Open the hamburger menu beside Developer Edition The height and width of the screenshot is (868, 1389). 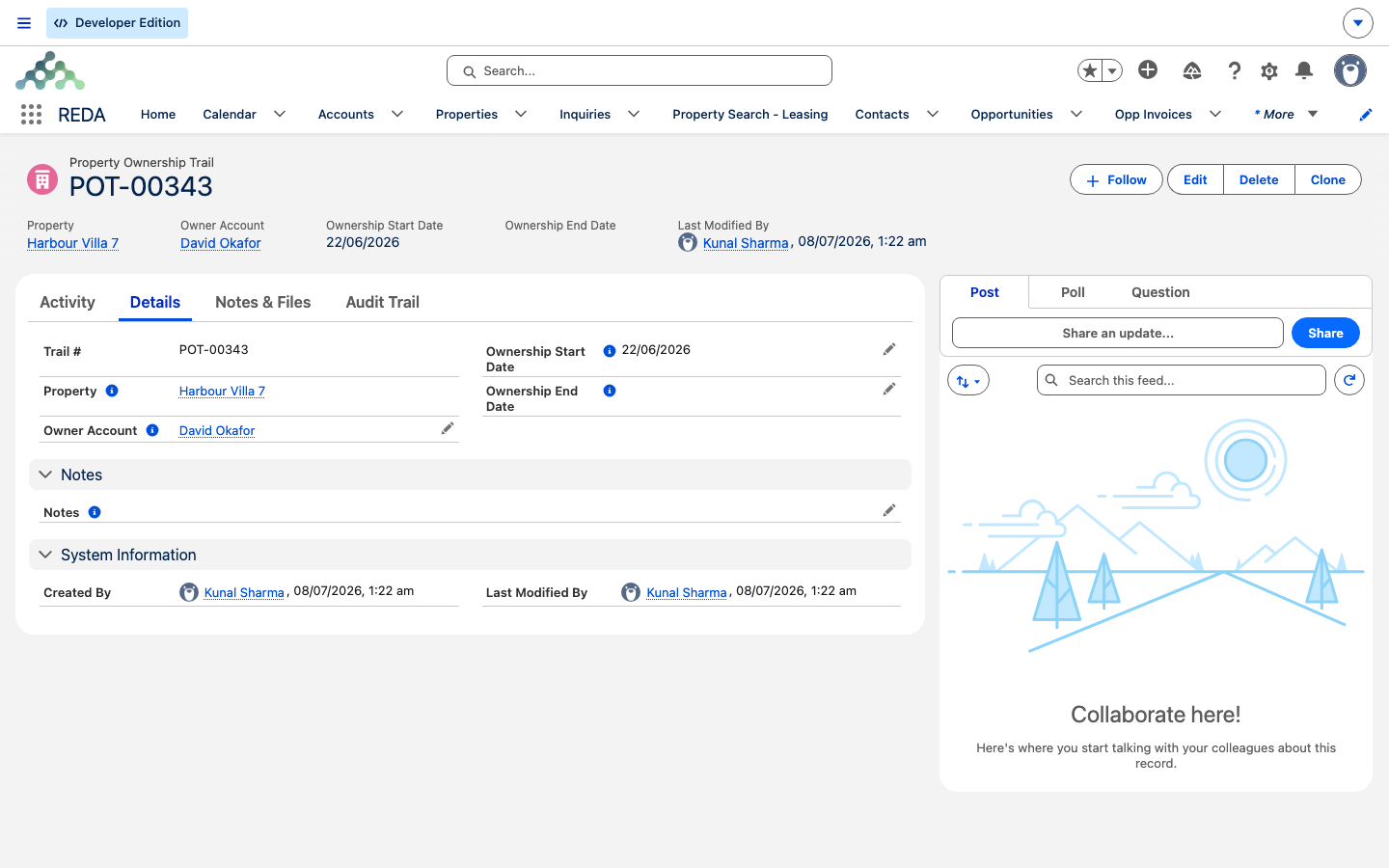[24, 23]
